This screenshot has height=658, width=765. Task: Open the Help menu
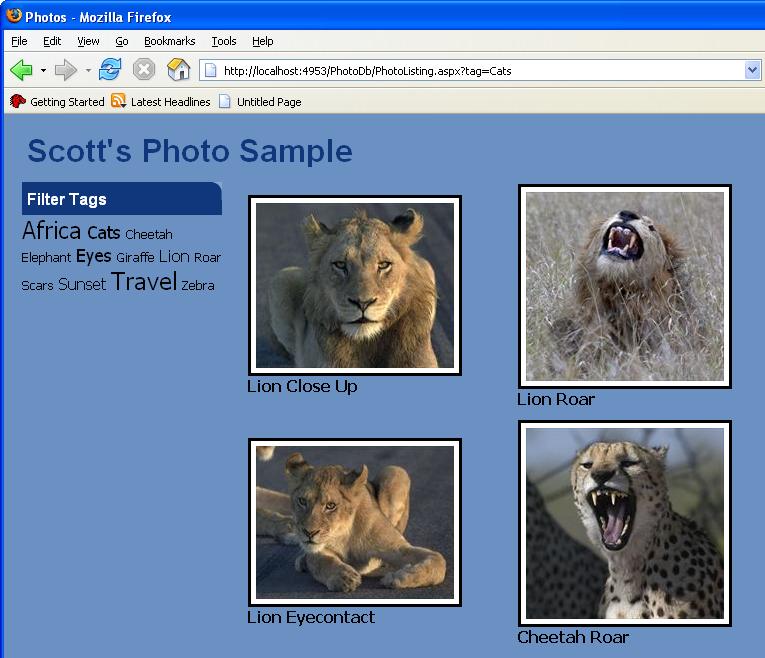coord(262,41)
